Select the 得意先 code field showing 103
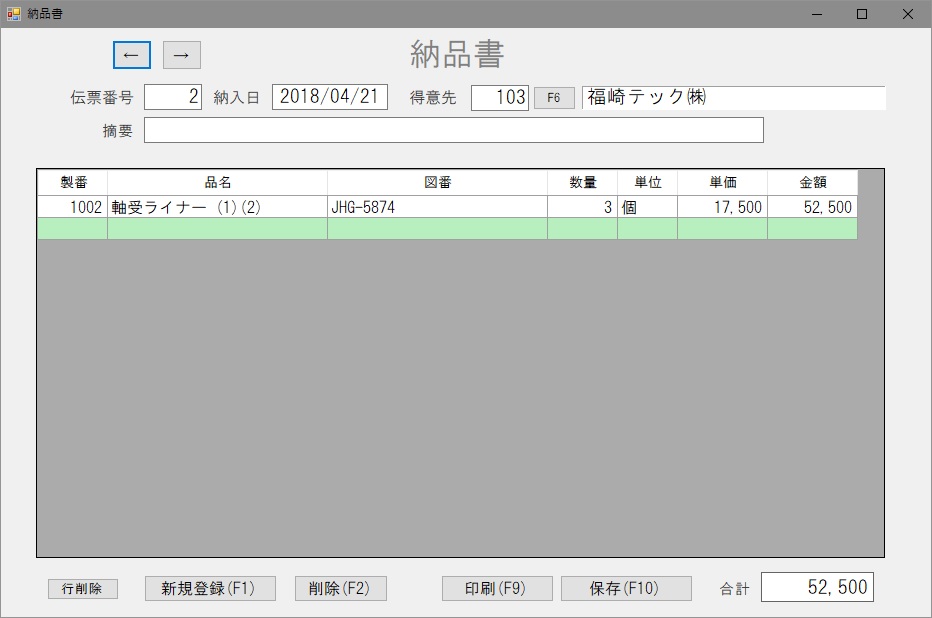Image resolution: width=932 pixels, height=618 pixels. [x=499, y=97]
